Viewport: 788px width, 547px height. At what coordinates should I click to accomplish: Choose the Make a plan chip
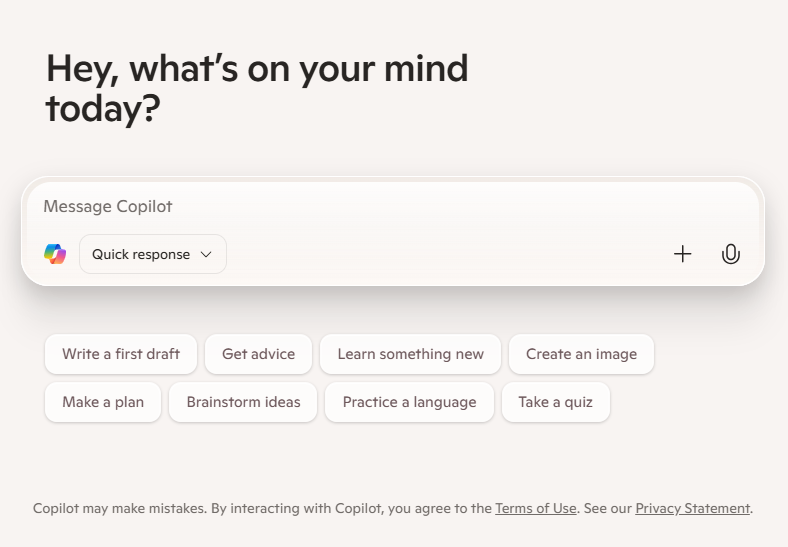coord(103,402)
